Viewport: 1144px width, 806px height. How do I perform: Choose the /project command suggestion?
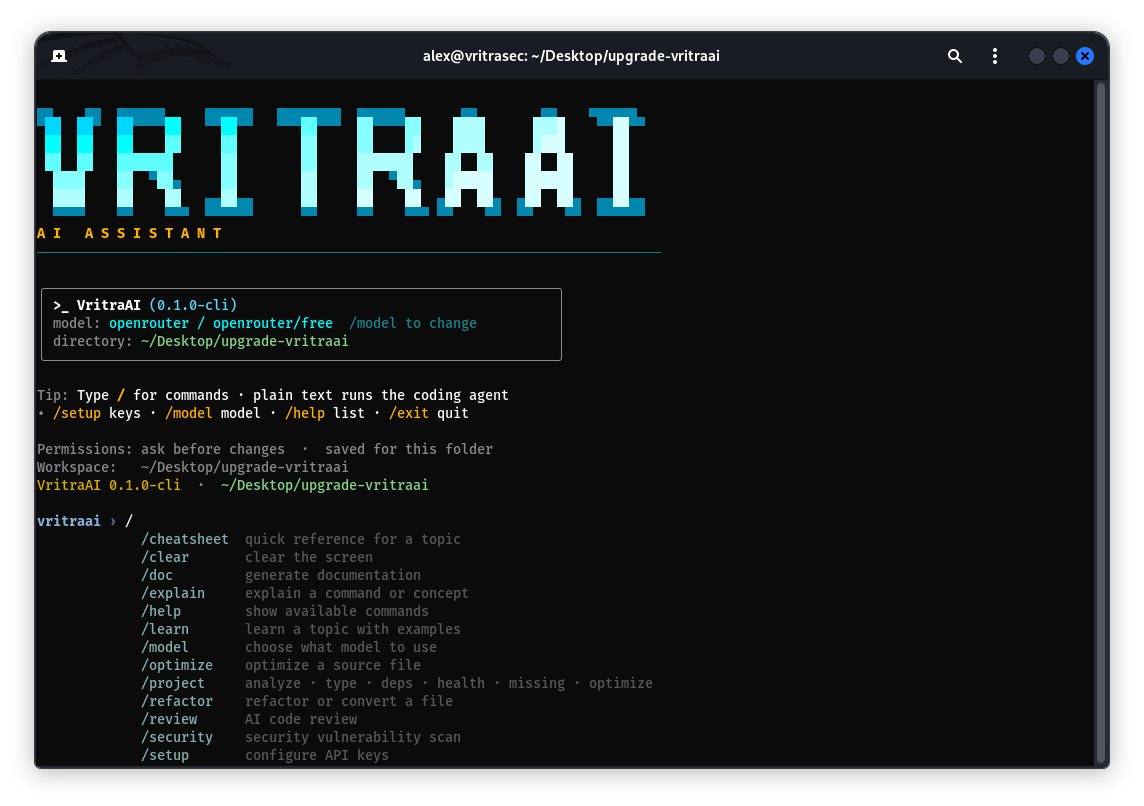[173, 683]
